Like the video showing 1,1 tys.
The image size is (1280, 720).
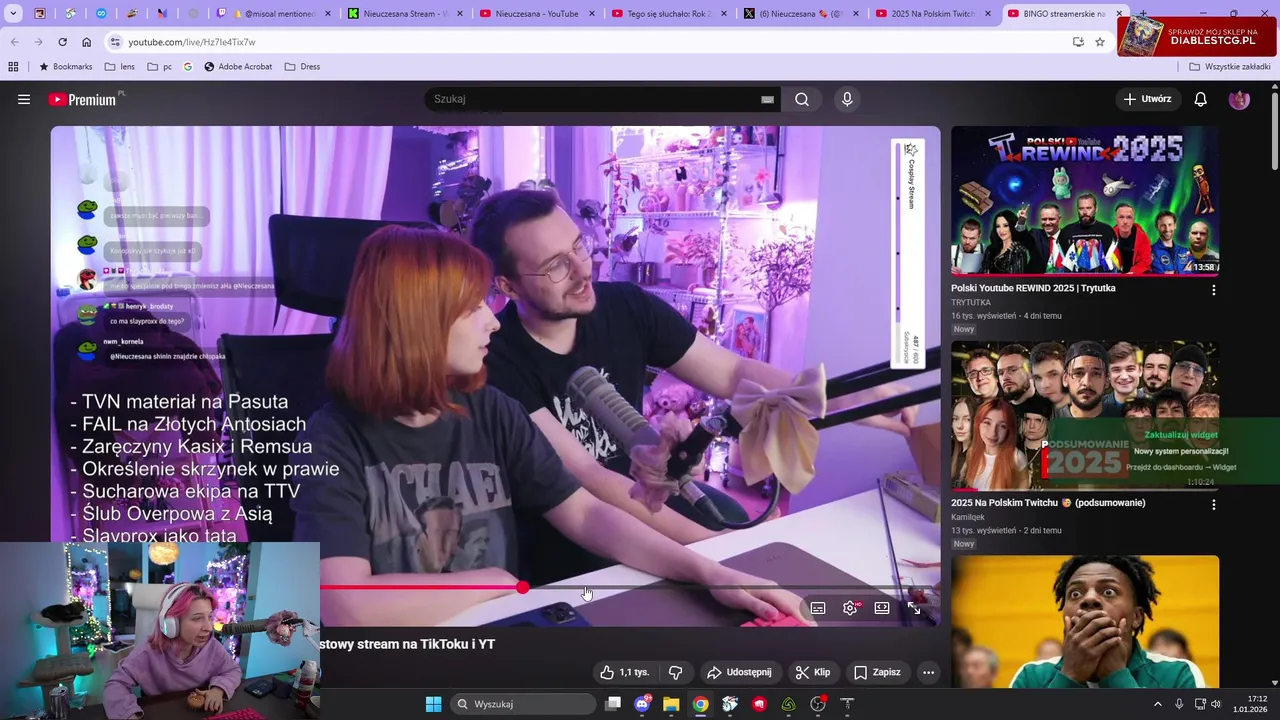tap(624, 672)
